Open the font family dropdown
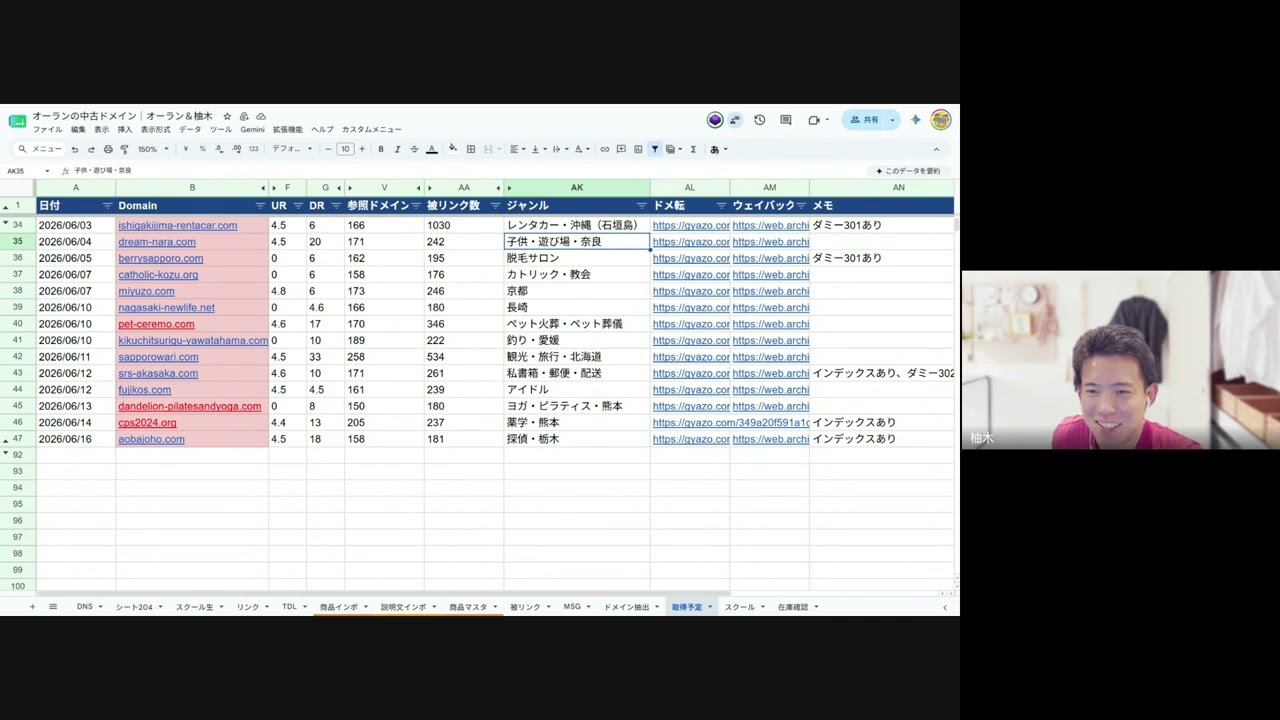1280x720 pixels. [x=292, y=149]
